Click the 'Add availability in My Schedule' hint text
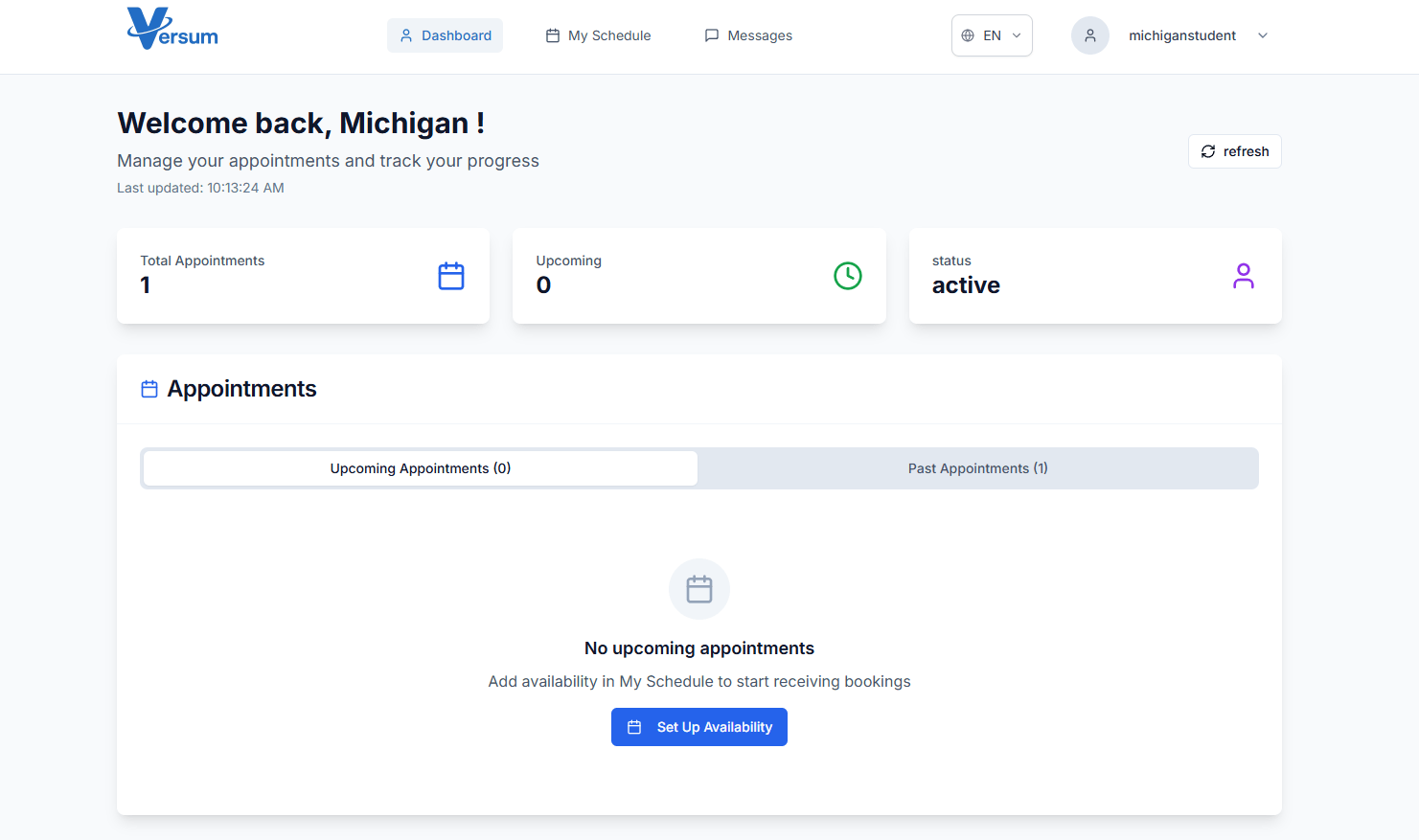 click(699, 681)
